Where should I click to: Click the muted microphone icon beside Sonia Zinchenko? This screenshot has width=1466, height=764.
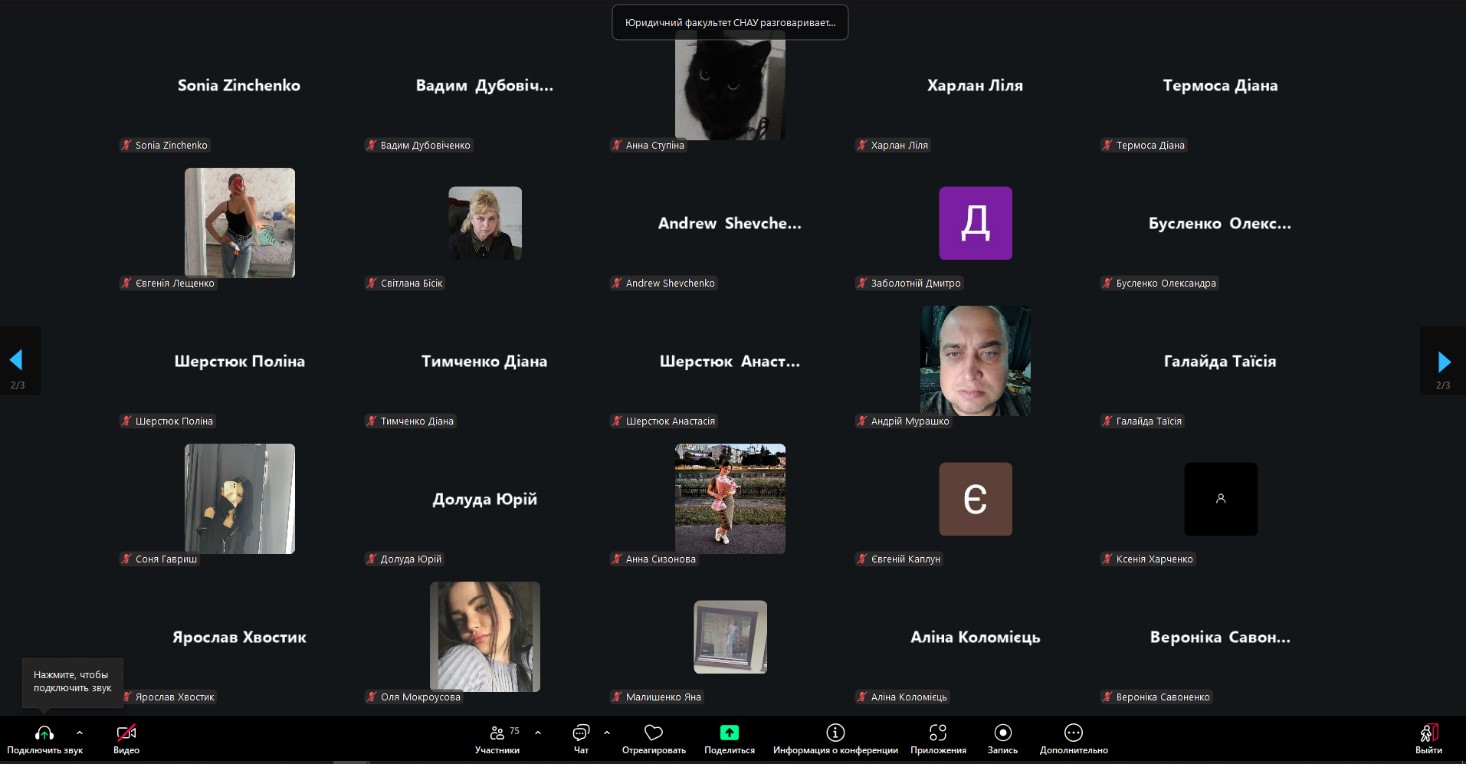[126, 145]
